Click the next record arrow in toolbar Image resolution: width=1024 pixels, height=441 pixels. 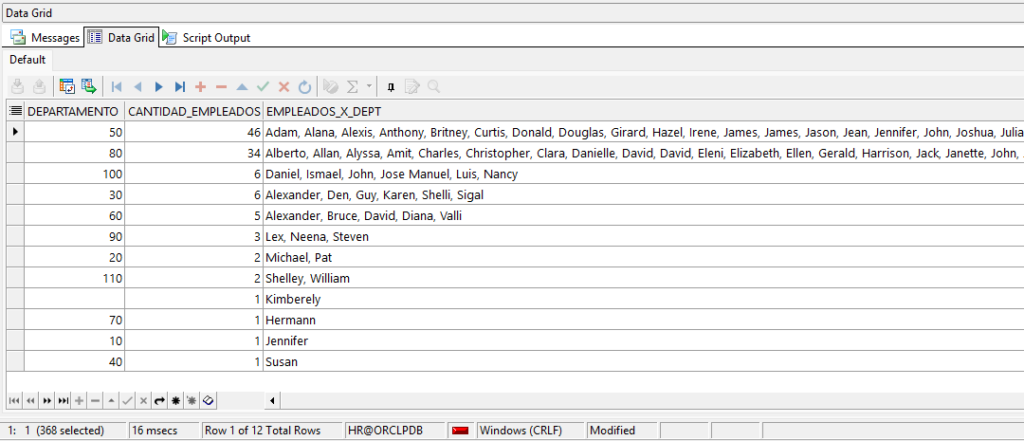[x=158, y=87]
